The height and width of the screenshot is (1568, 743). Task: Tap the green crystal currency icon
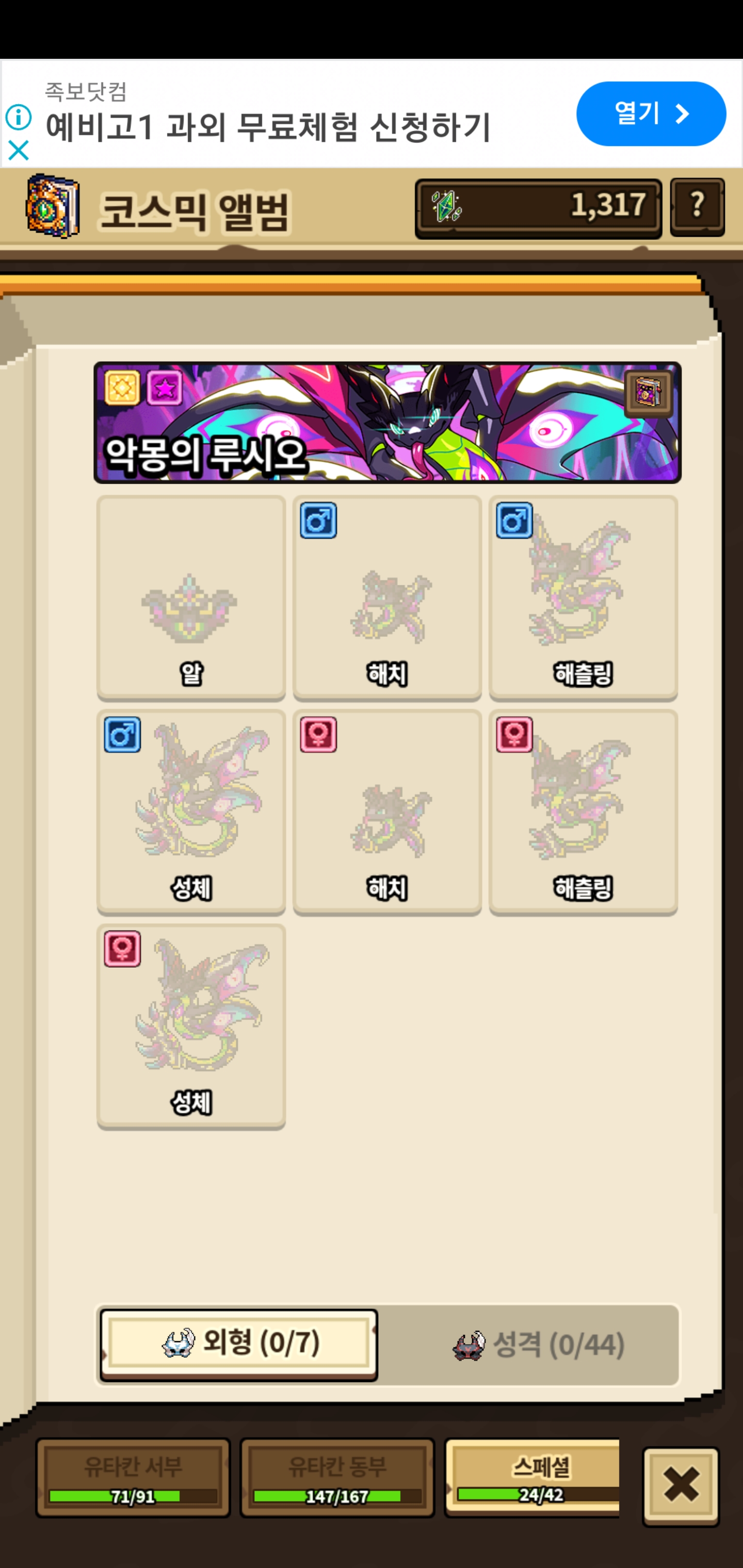tap(446, 206)
